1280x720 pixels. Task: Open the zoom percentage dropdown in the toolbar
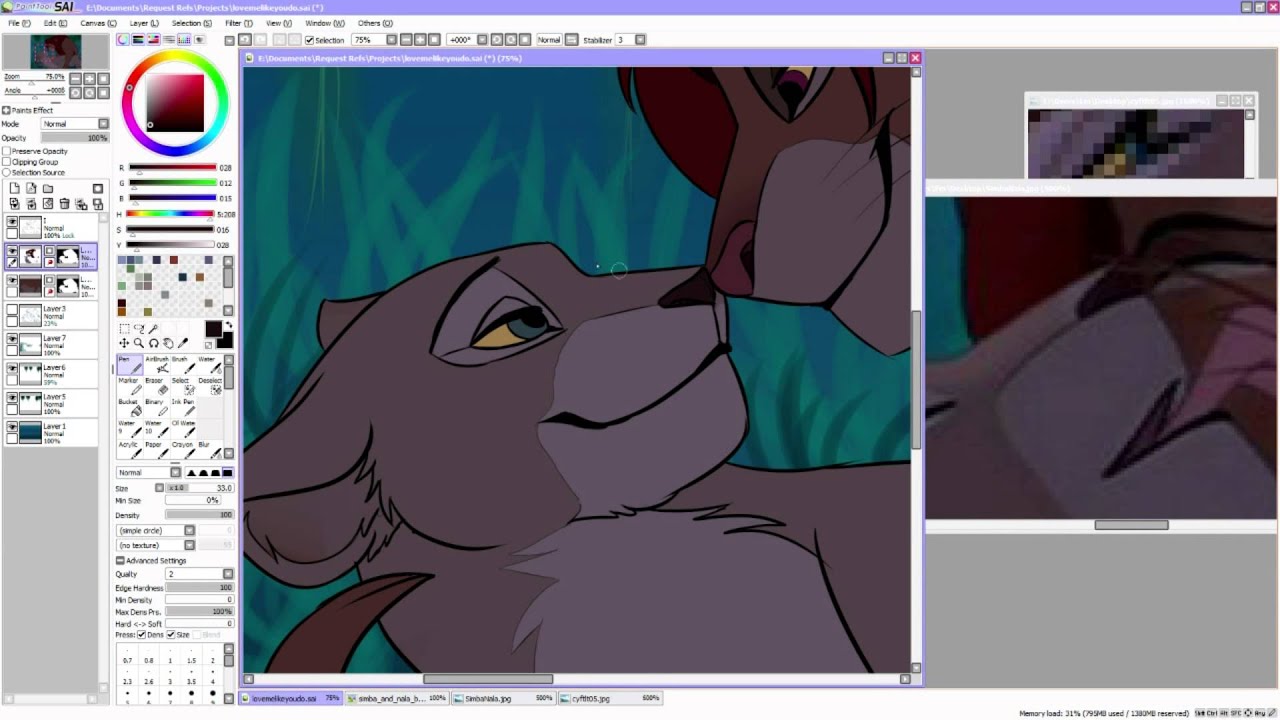coord(391,40)
